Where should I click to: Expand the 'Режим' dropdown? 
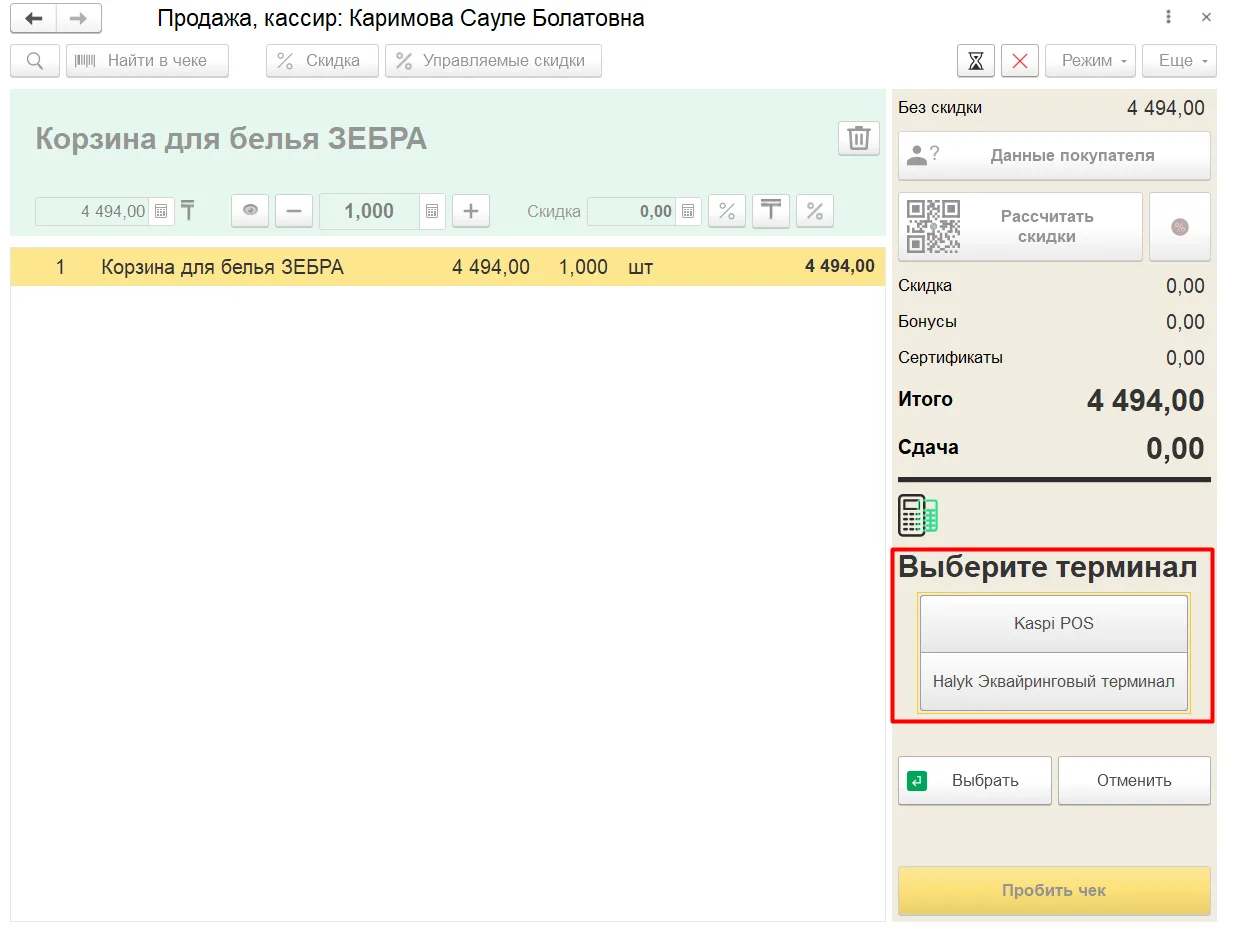click(x=1091, y=61)
